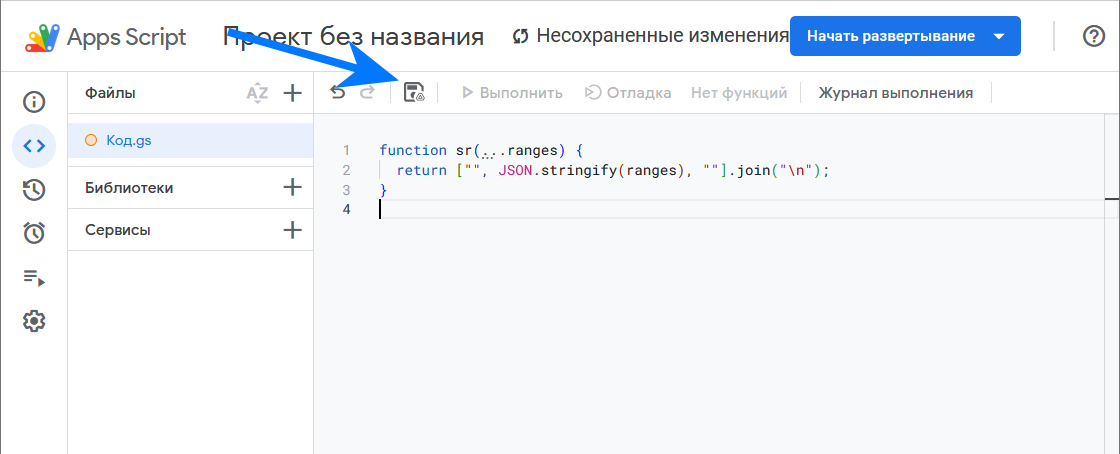Add a new file with plus icon
Viewport: 1120px width, 454px height.
click(x=292, y=93)
